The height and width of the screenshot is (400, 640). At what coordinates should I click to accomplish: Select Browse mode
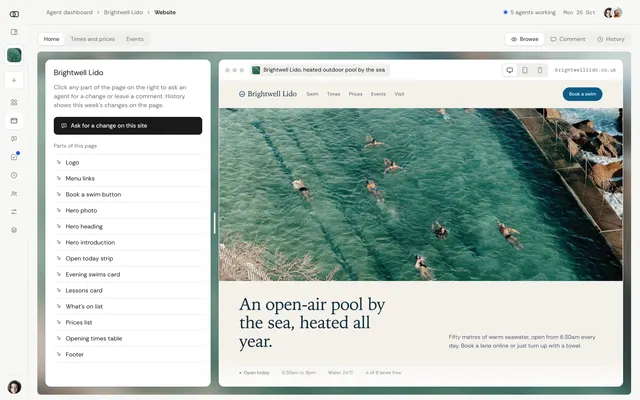[x=524, y=39]
